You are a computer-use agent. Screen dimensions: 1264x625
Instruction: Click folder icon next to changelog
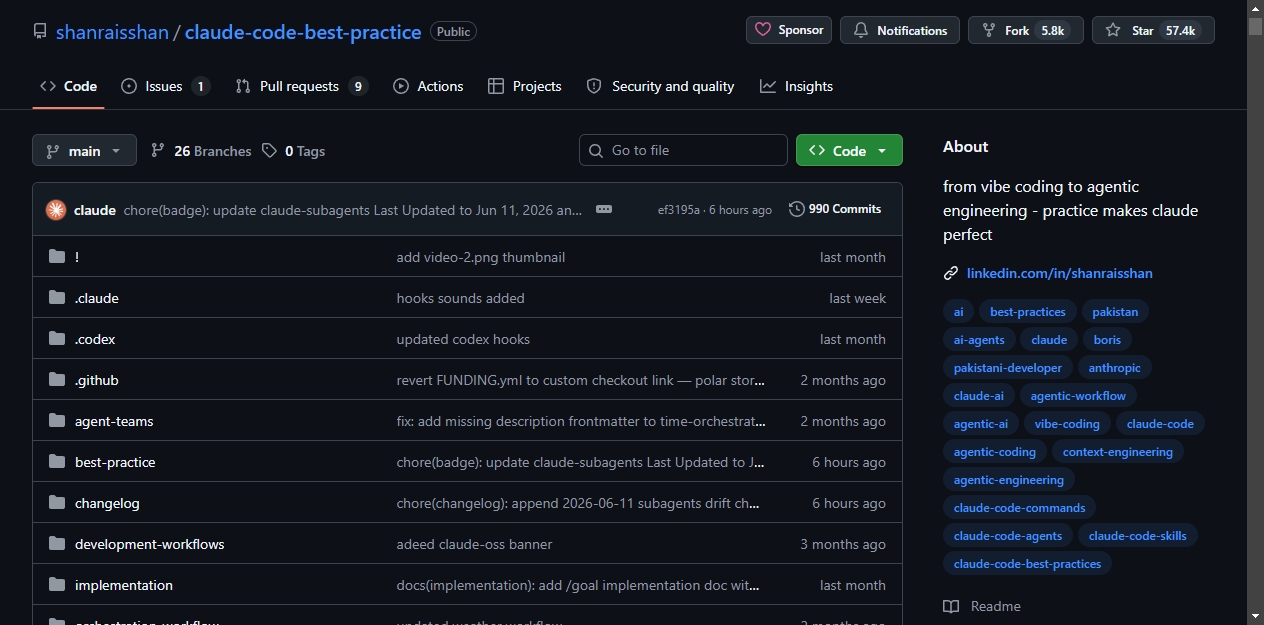pos(57,503)
